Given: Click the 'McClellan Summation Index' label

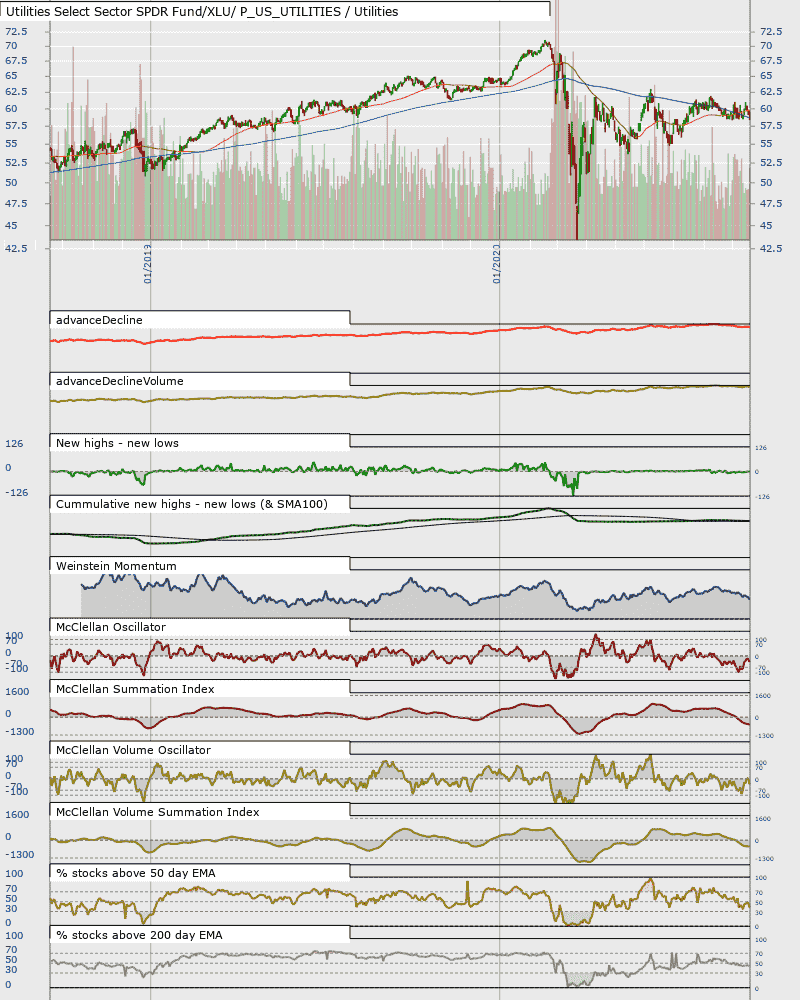Looking at the screenshot, I should tap(135, 689).
